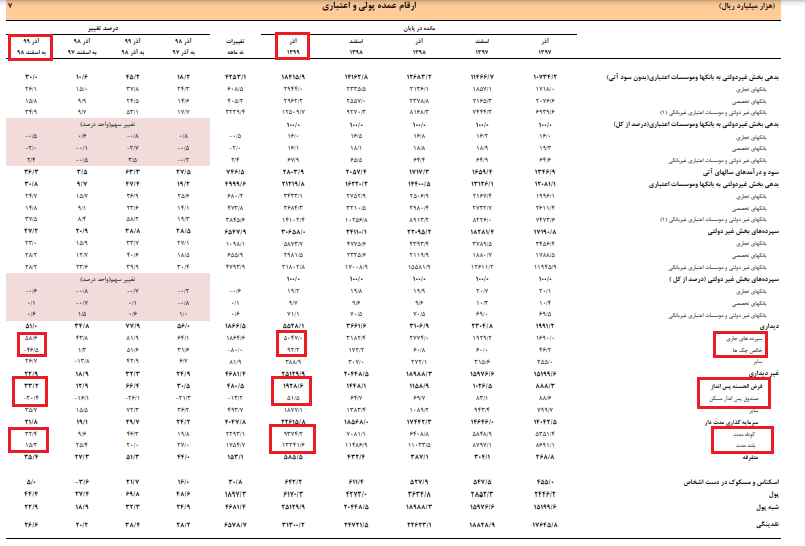Click the page number in the title bar
This screenshot has height=546, width=805.
(10, 6)
